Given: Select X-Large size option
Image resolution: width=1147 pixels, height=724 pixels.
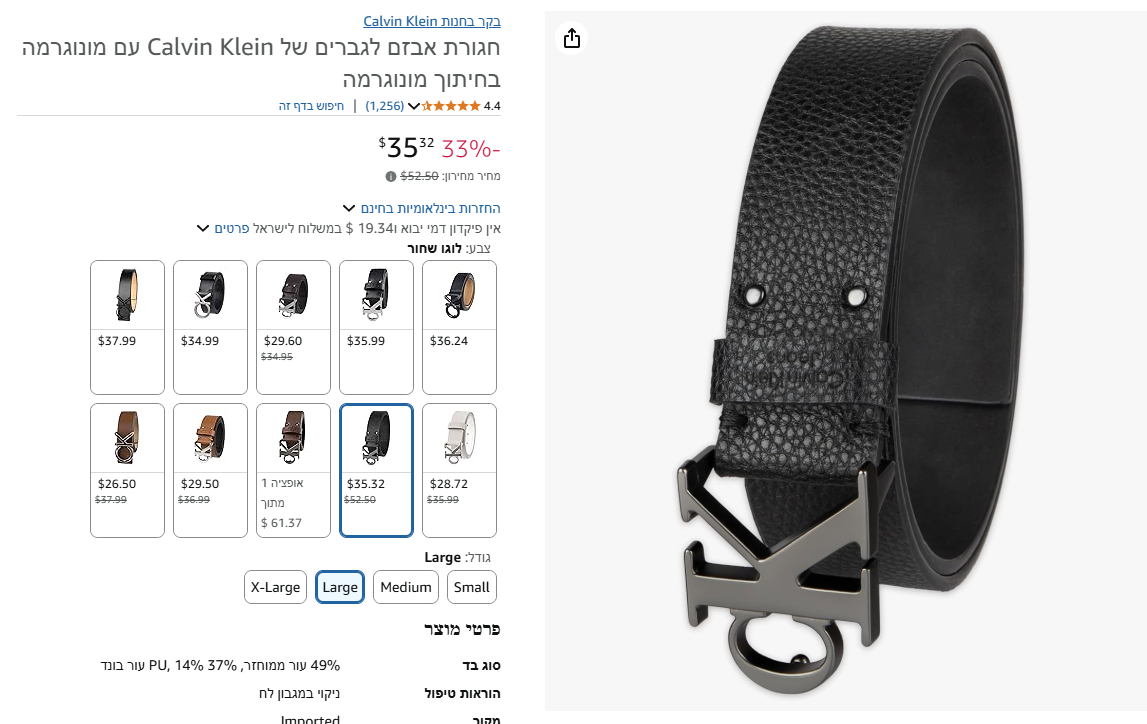Looking at the screenshot, I should (275, 587).
